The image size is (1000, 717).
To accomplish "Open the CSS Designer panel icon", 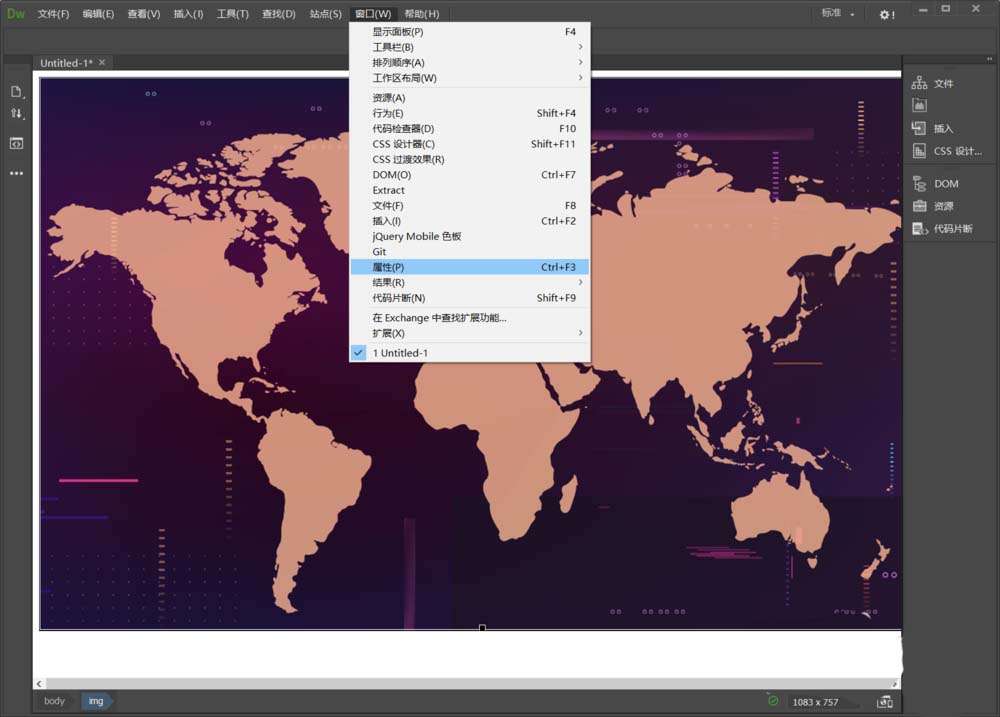I will point(919,151).
